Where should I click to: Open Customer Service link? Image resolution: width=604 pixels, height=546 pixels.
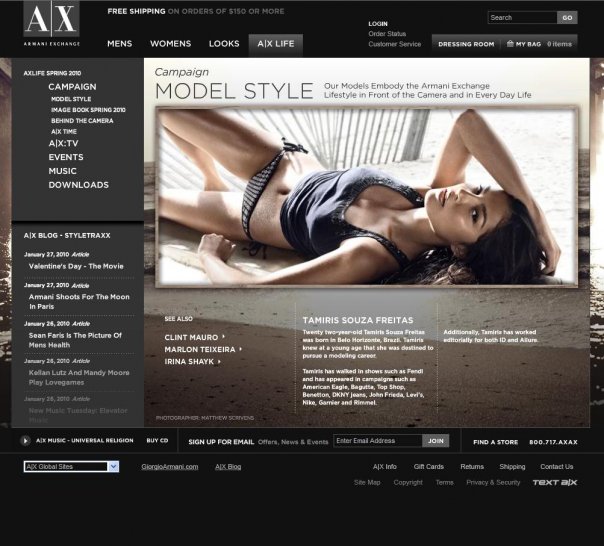tap(394, 44)
